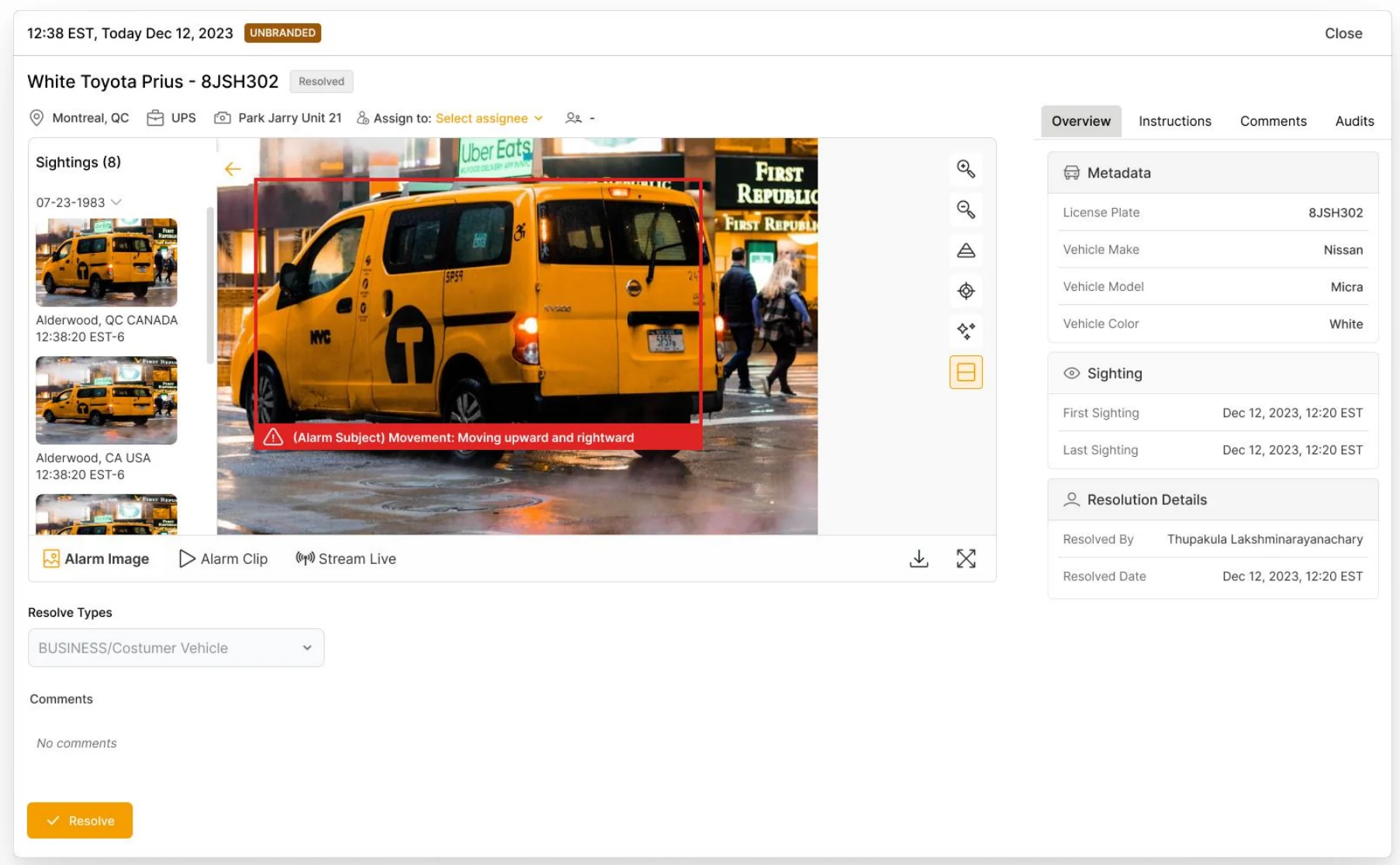Click the red alarm subject movement banner
1400x865 pixels.
[479, 438]
